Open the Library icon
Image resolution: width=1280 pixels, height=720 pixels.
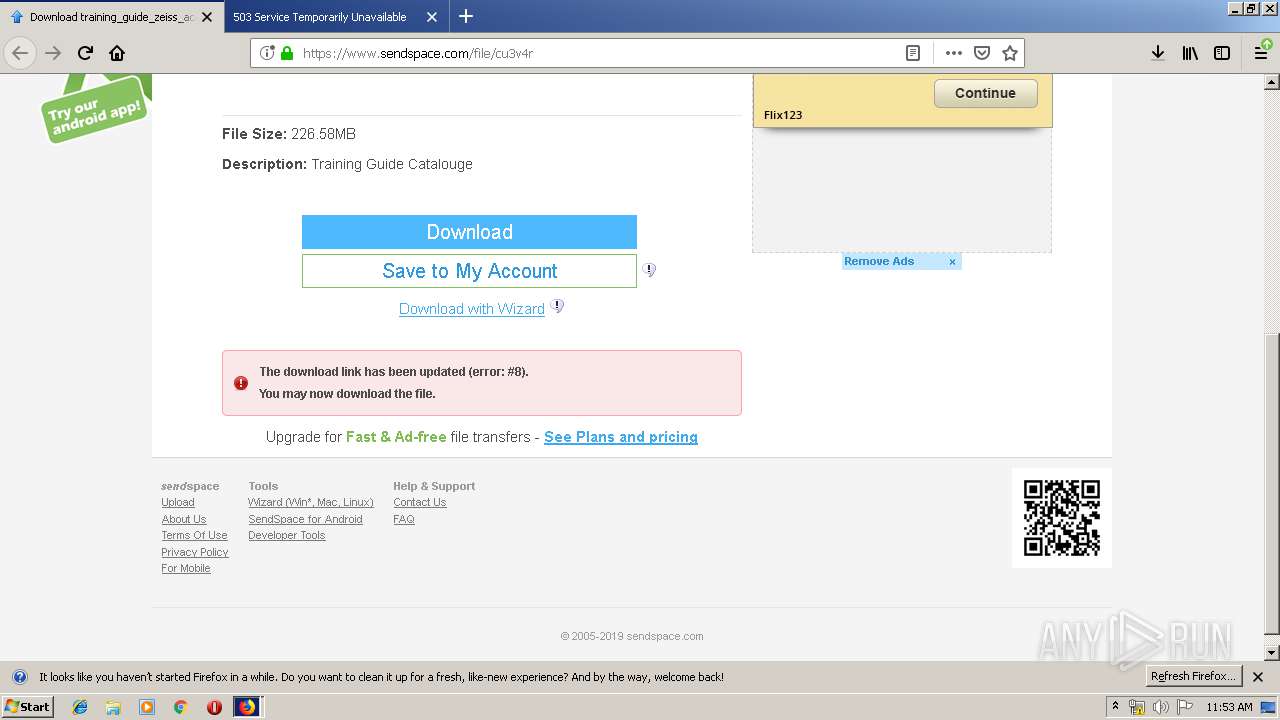(x=1190, y=53)
